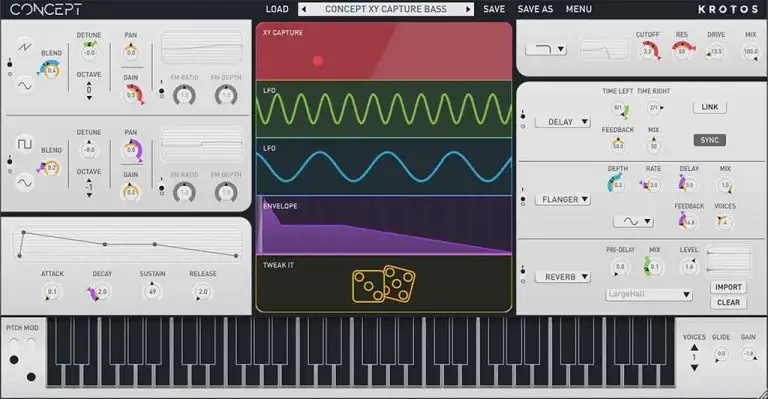Click the envelope graph peak point

24,233
